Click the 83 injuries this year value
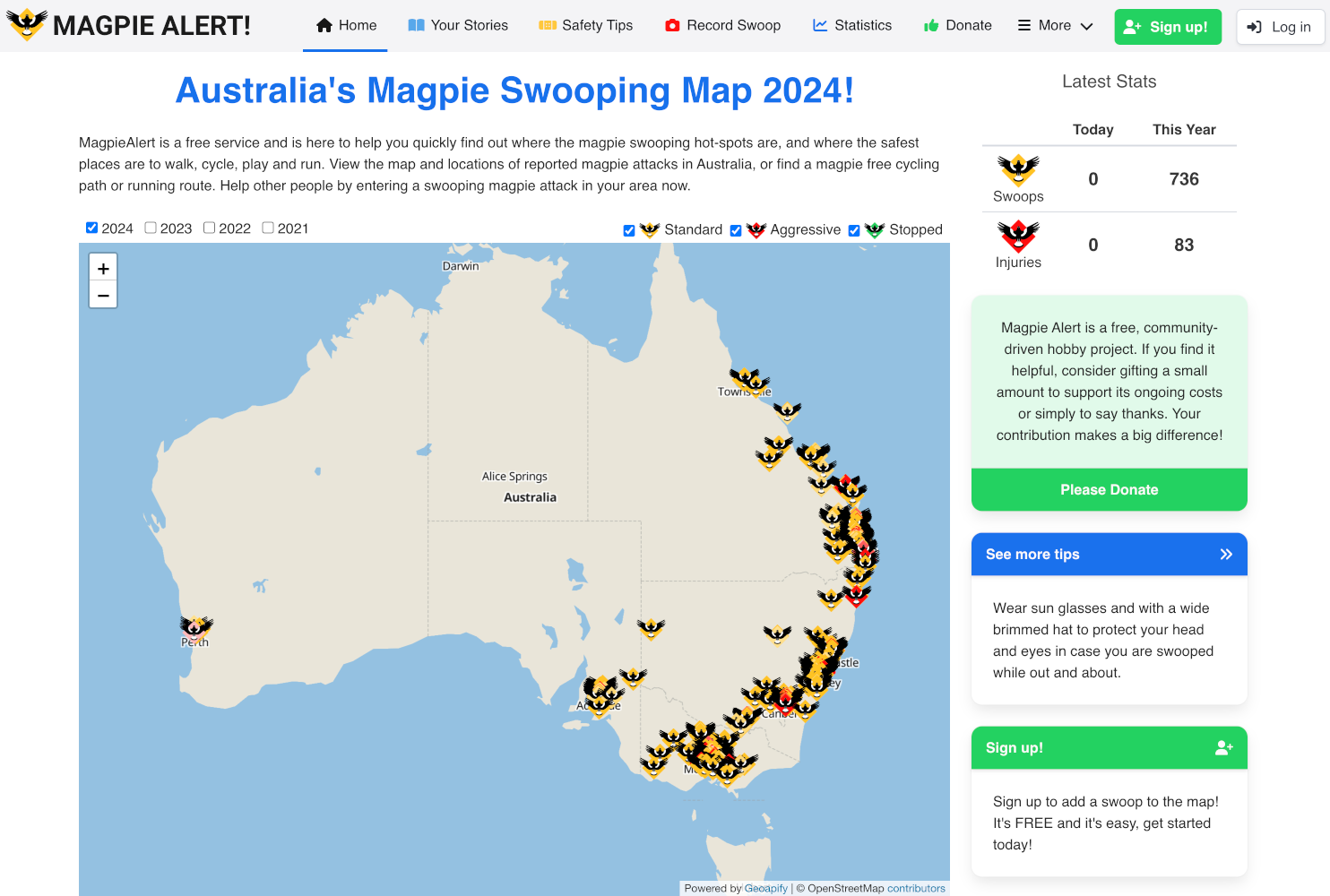This screenshot has width=1330, height=896. 1184,245
